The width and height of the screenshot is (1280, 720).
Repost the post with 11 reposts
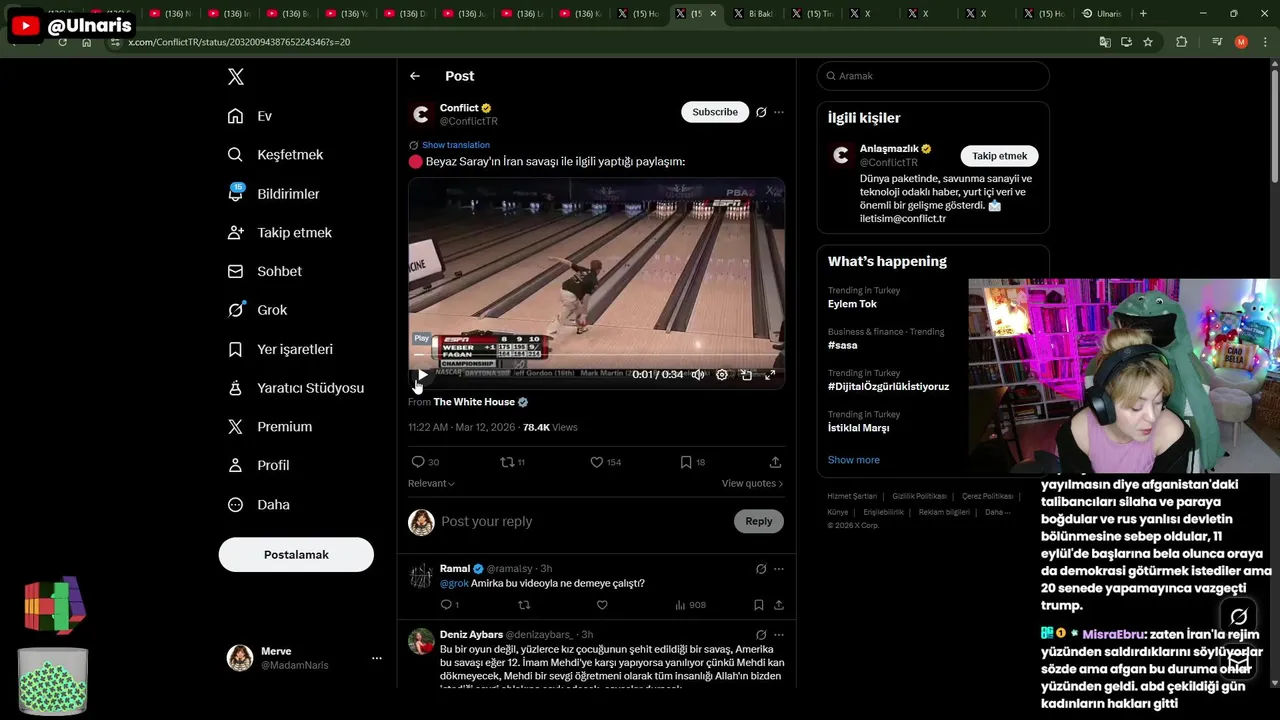click(x=512, y=462)
